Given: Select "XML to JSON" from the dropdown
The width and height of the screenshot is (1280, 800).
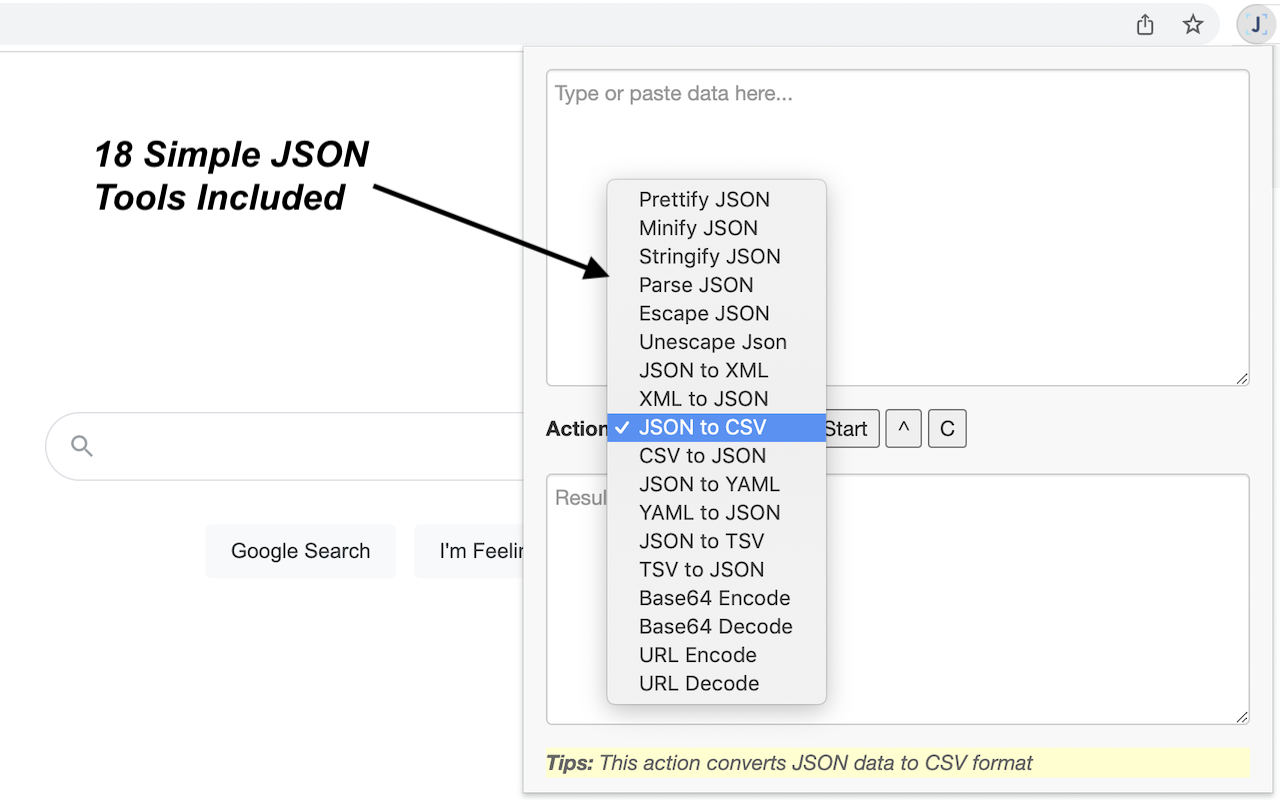Looking at the screenshot, I should [703, 398].
